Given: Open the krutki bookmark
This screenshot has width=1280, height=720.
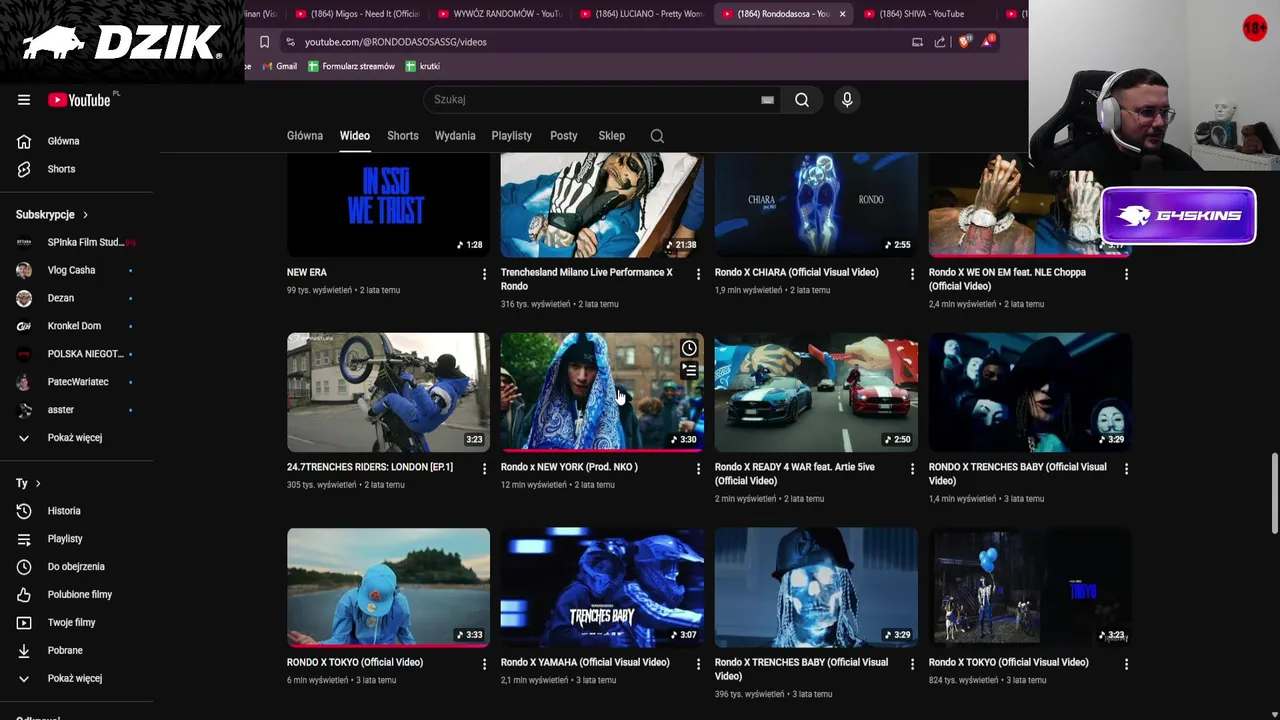Looking at the screenshot, I should [423, 66].
